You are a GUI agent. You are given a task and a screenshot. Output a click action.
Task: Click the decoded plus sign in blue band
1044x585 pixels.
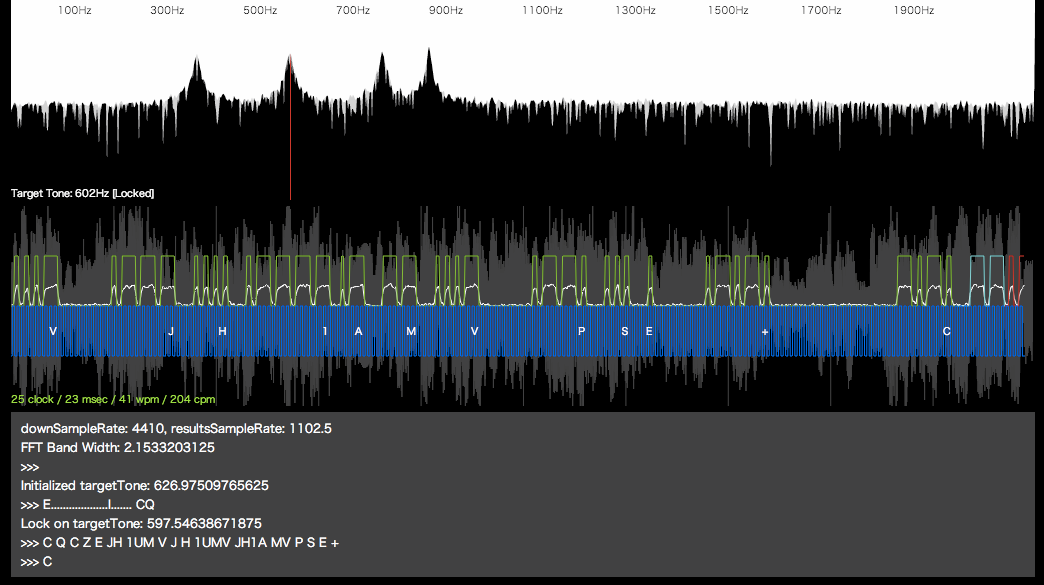(x=765, y=331)
